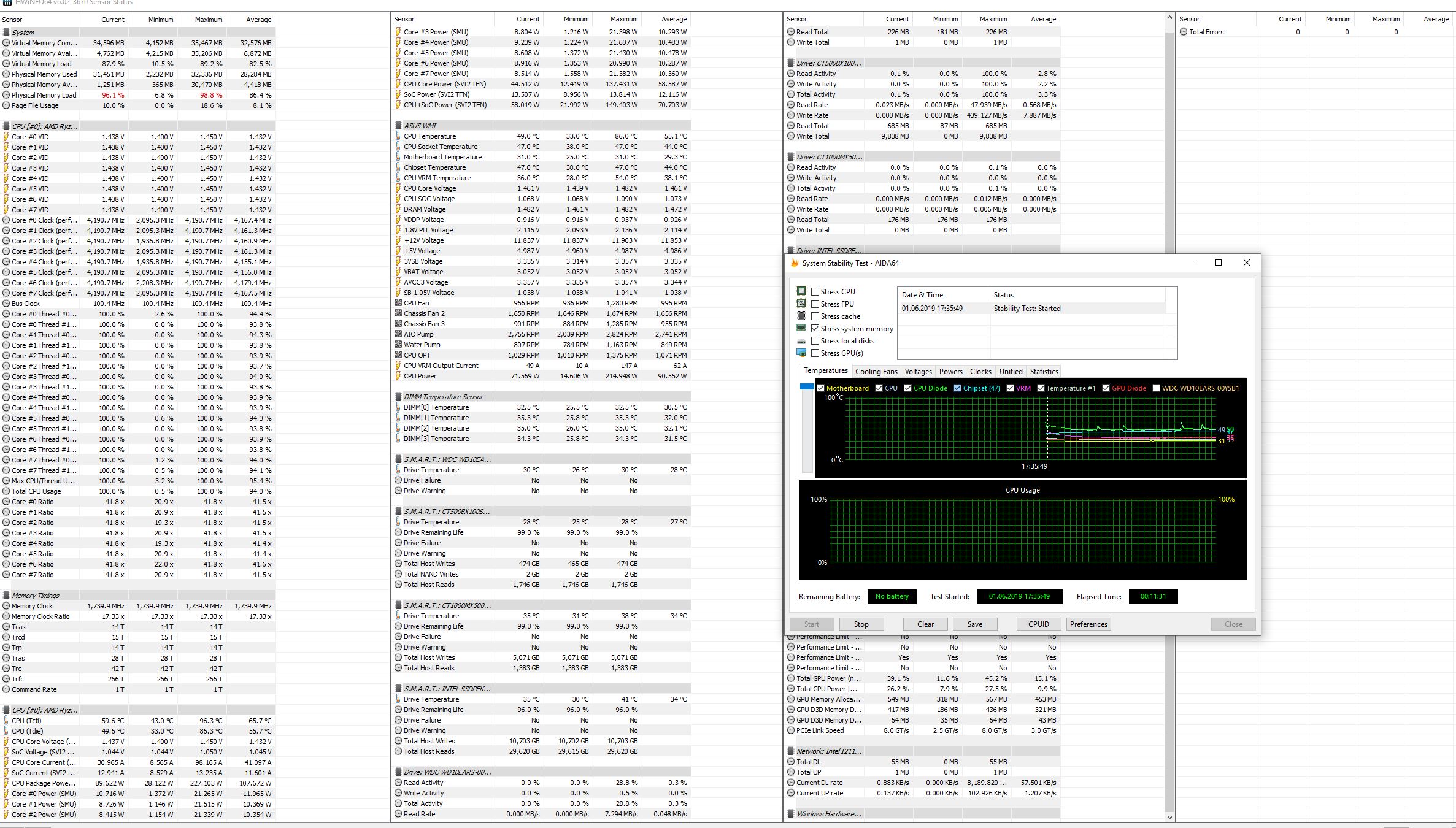The width and height of the screenshot is (1456, 828).
Task: Click the CPU Fan sensor icon
Action: (398, 303)
